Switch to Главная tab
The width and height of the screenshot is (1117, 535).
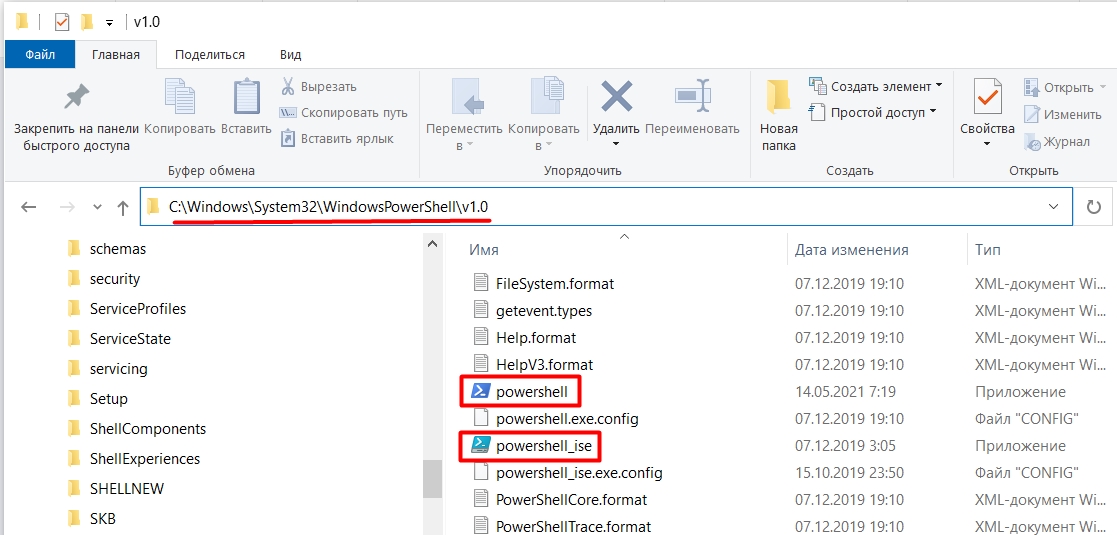(116, 54)
